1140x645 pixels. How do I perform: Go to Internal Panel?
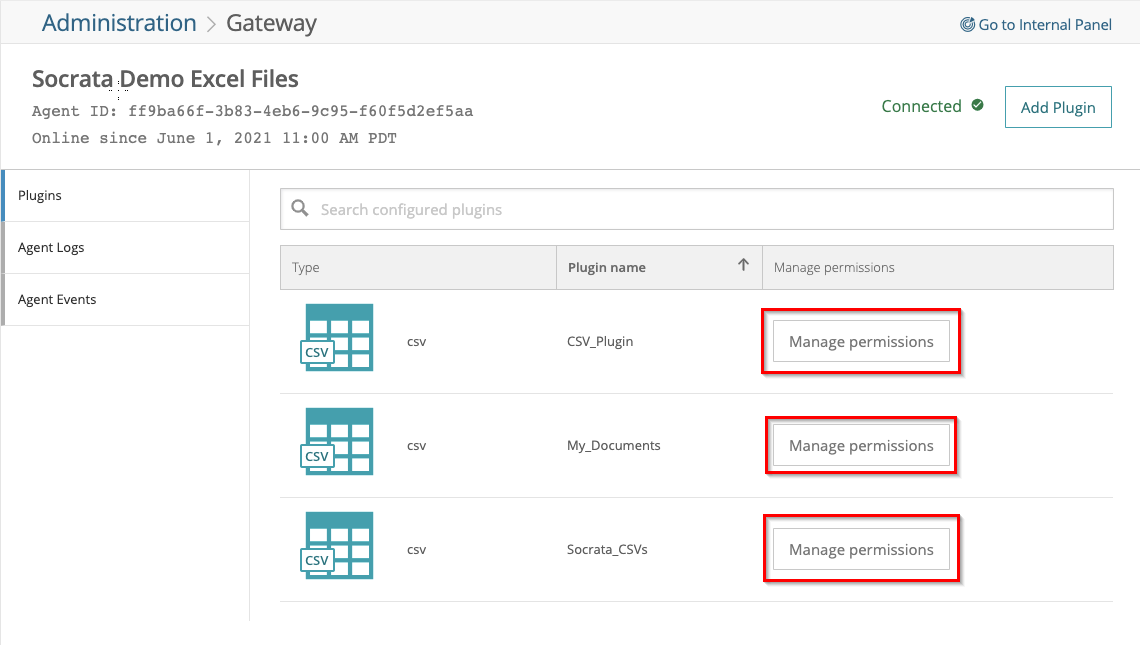point(1044,24)
